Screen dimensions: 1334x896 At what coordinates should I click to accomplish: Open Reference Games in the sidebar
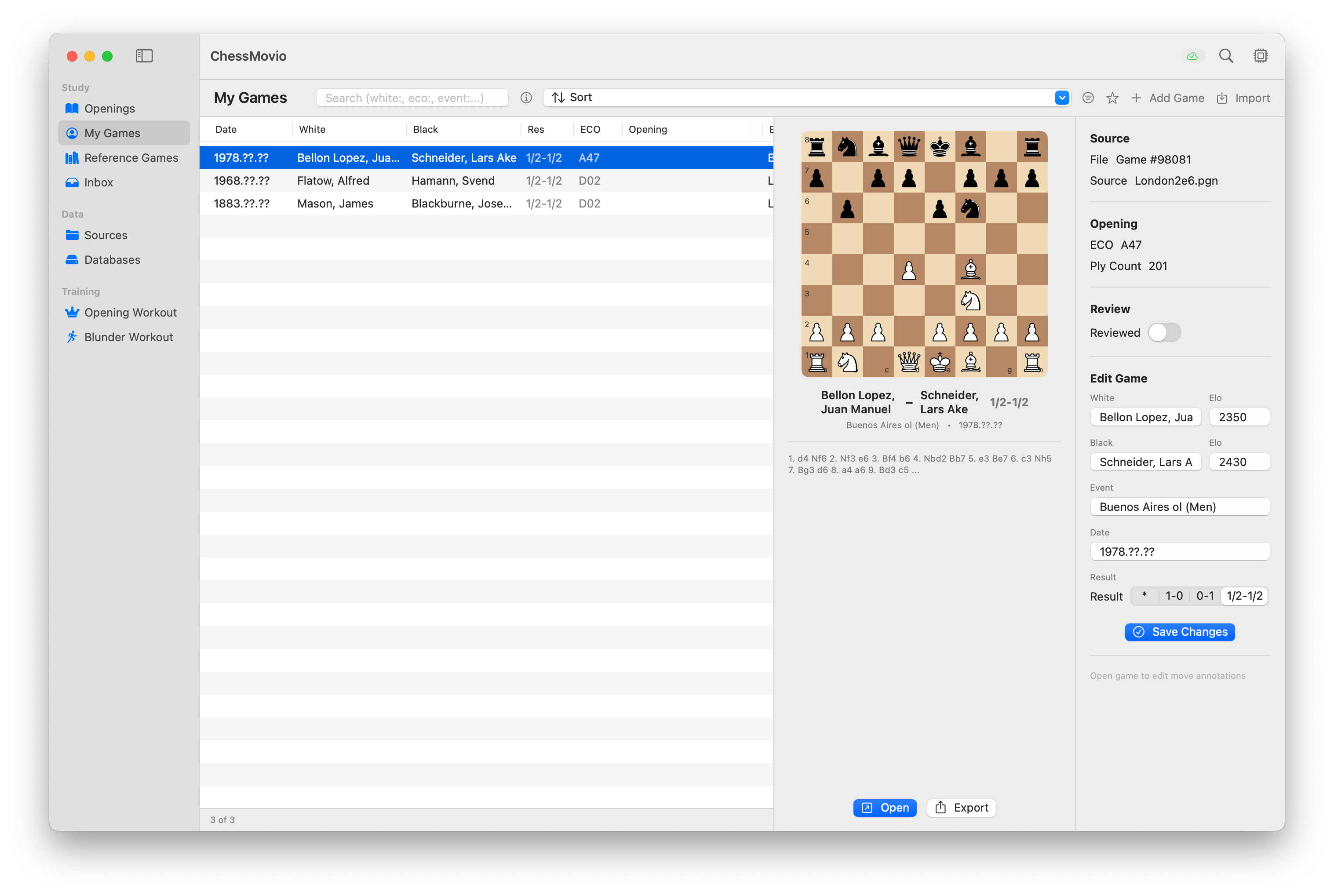click(131, 158)
